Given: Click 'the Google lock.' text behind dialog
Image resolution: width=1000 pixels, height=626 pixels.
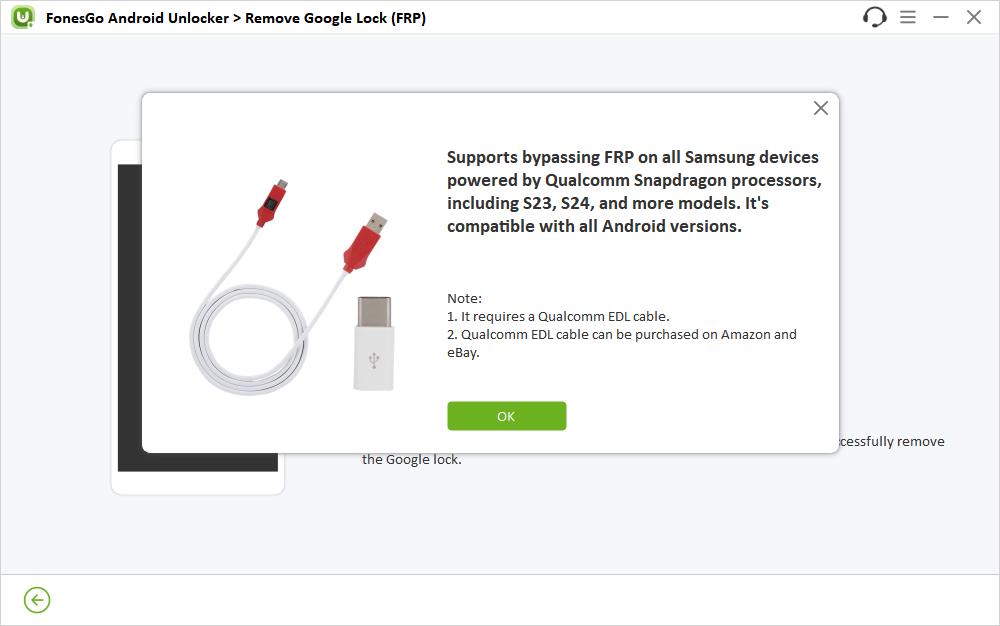Looking at the screenshot, I should click(x=411, y=460).
